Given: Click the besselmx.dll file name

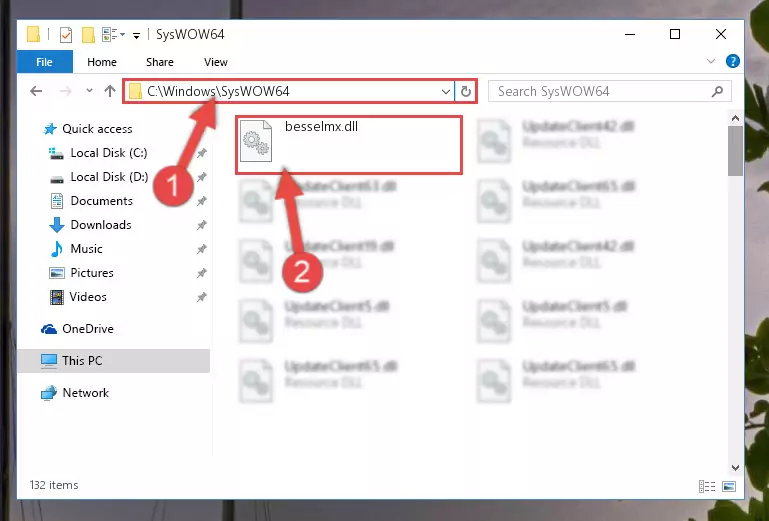Looking at the screenshot, I should pyautogui.click(x=321, y=127).
